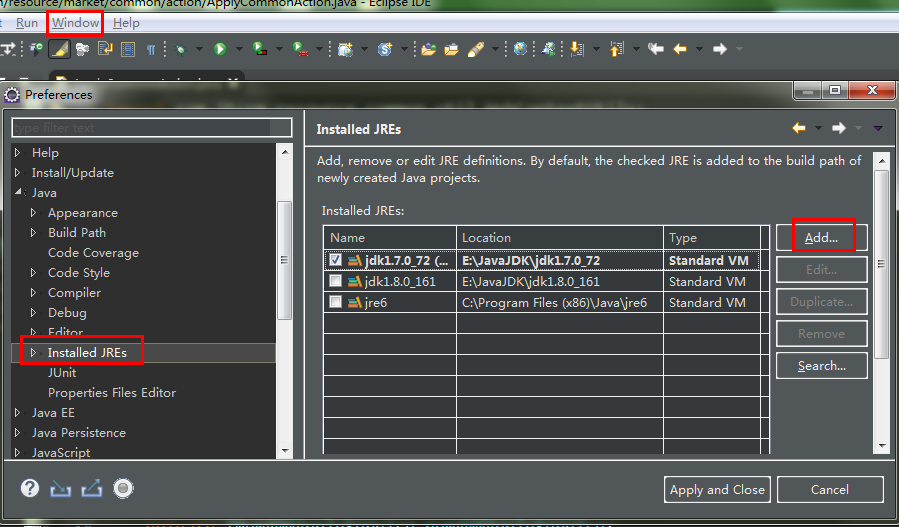
Task: Open the Preferences view menu purple triangle
Action: 878,128
